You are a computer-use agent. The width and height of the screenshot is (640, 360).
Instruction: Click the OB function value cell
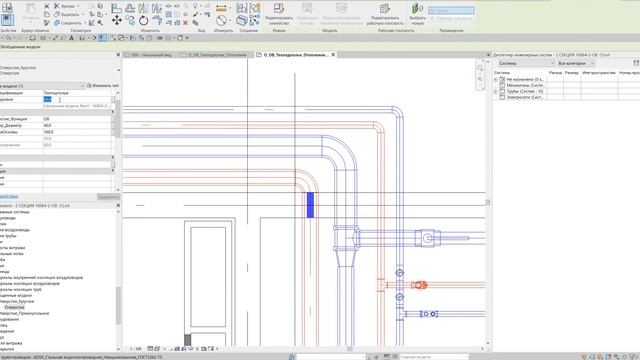pyautogui.click(x=77, y=119)
